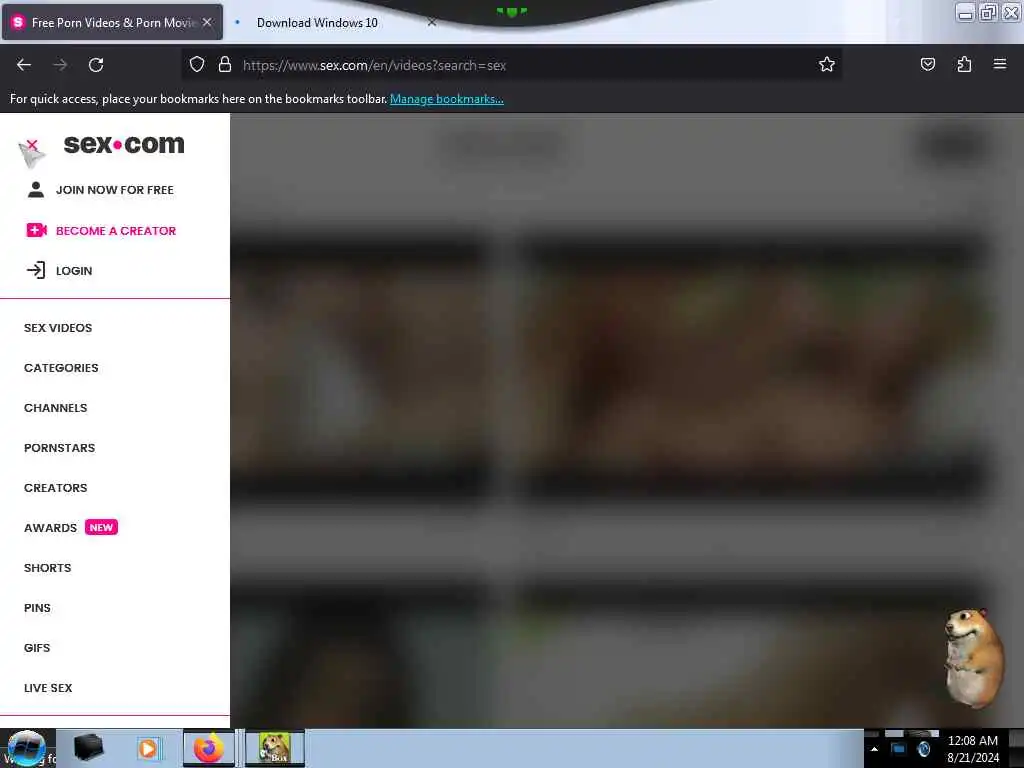Click the browser back arrow
The height and width of the screenshot is (768, 1024).
(x=24, y=65)
